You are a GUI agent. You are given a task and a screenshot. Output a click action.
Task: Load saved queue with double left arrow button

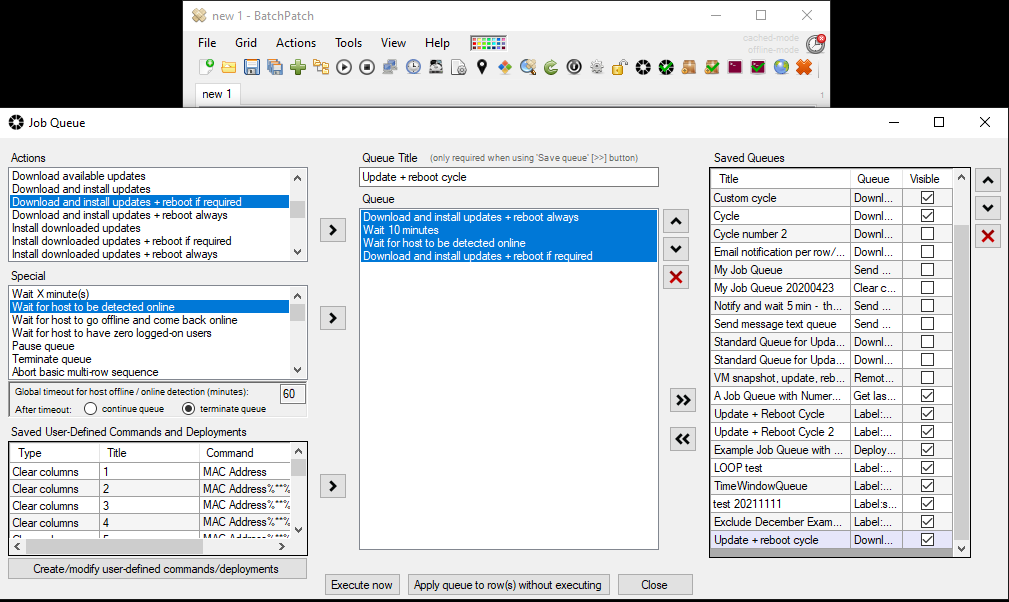[x=683, y=439]
